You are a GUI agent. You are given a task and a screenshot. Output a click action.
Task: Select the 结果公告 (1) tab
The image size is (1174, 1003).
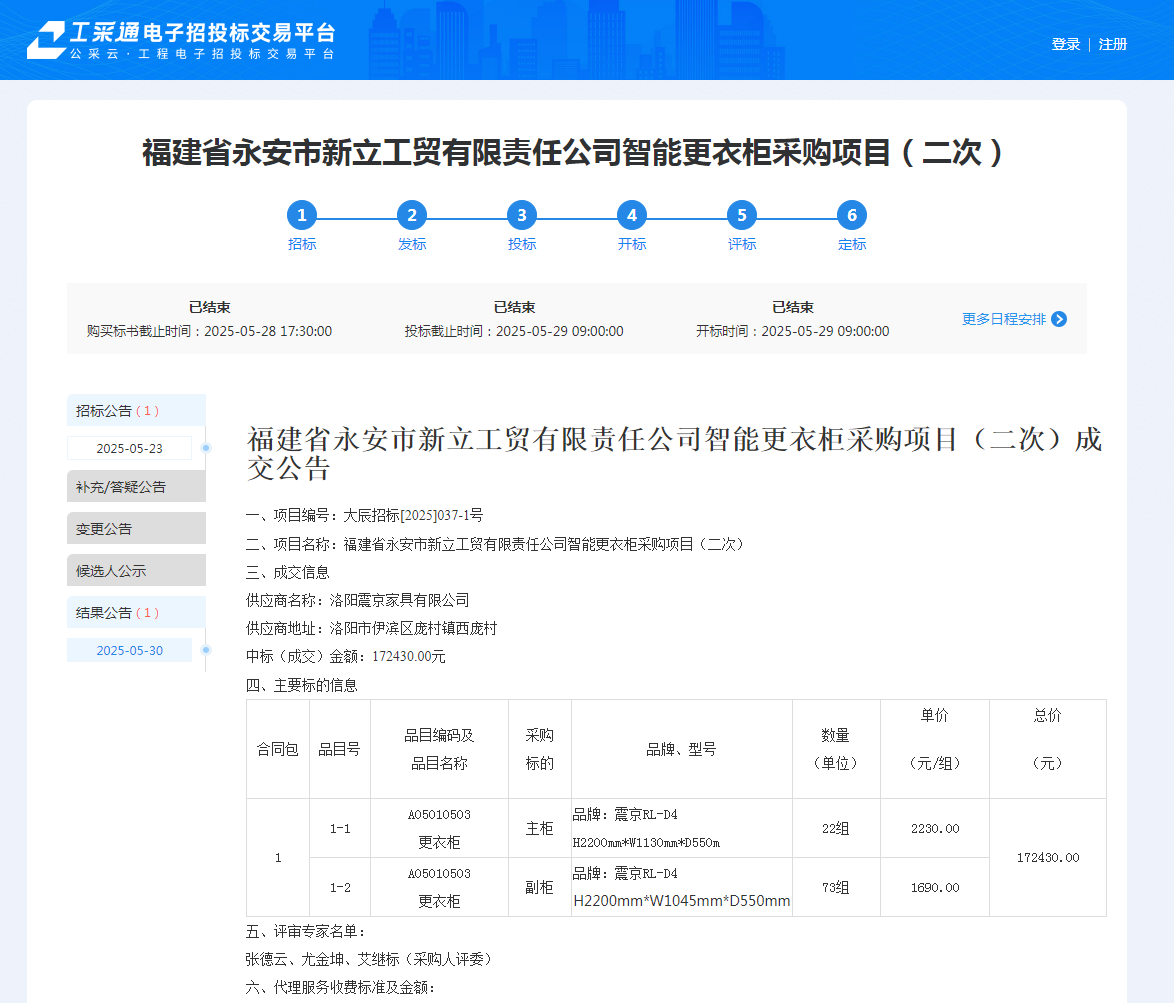coord(136,612)
